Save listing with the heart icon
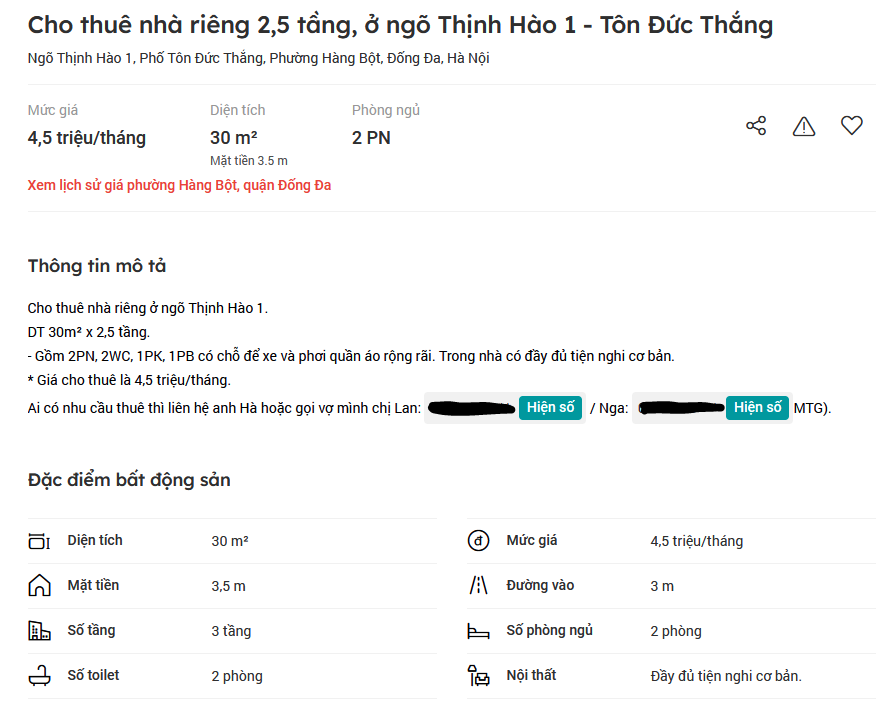The width and height of the screenshot is (895, 704). coord(851,126)
